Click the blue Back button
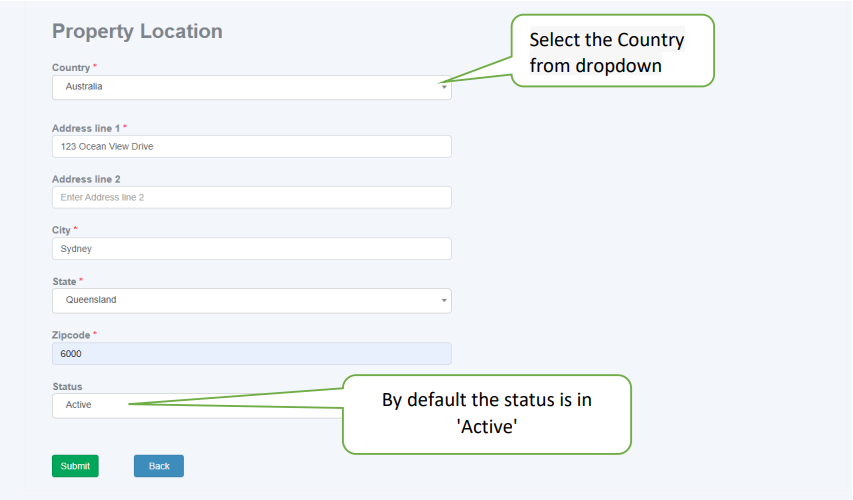This screenshot has width=853, height=500. (x=159, y=466)
